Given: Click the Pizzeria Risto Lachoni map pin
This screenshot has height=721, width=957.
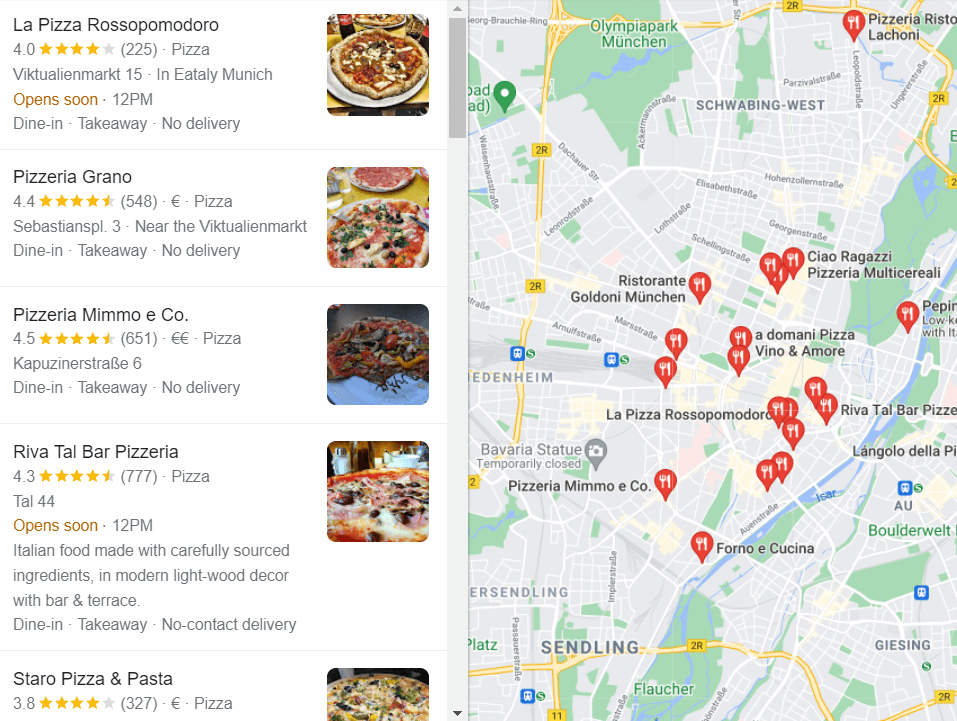Looking at the screenshot, I should 854,24.
